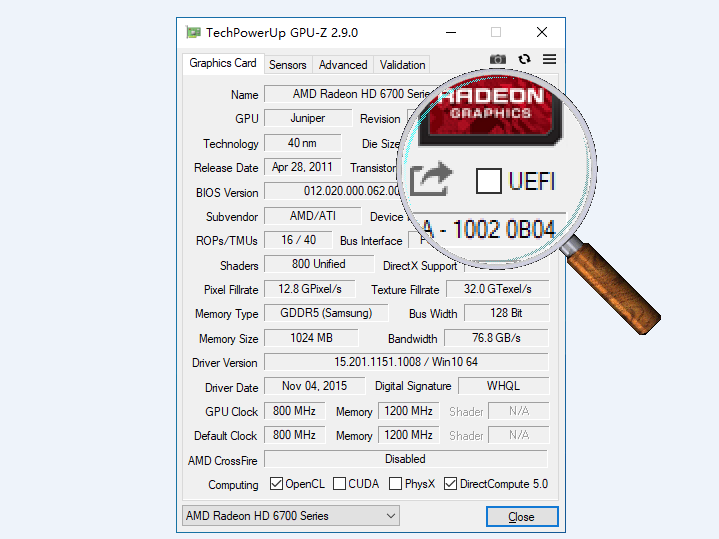The image size is (719, 539).
Task: Toggle the OpenCL checkbox
Action: [x=276, y=483]
